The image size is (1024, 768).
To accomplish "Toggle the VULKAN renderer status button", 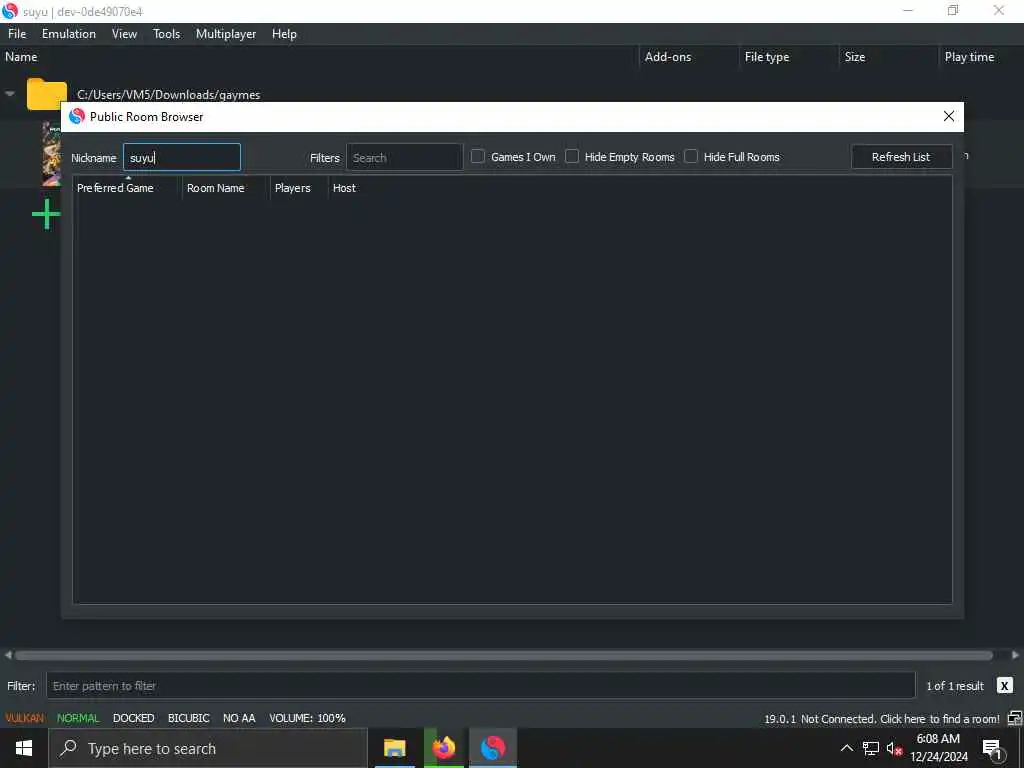I will [x=25, y=718].
